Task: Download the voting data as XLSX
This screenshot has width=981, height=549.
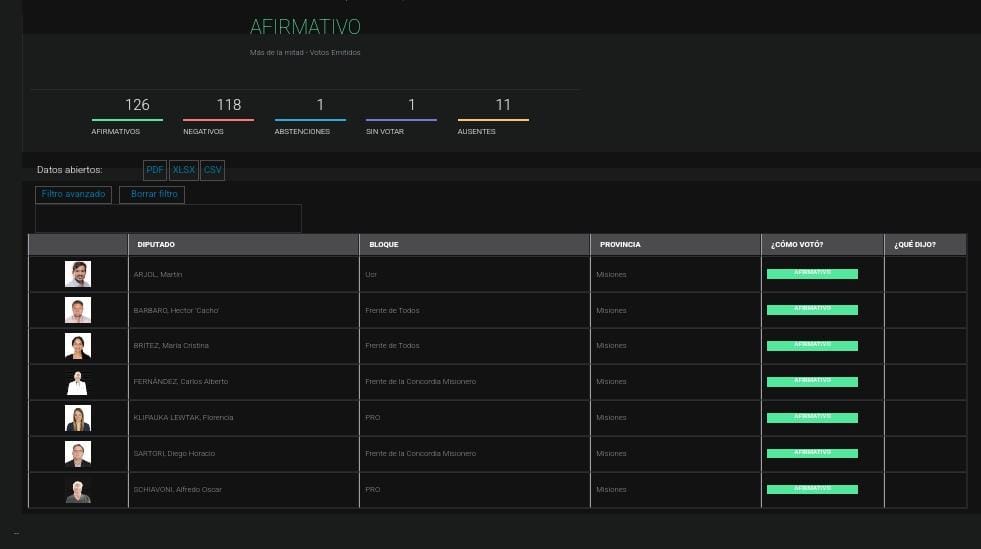Action: coord(183,170)
